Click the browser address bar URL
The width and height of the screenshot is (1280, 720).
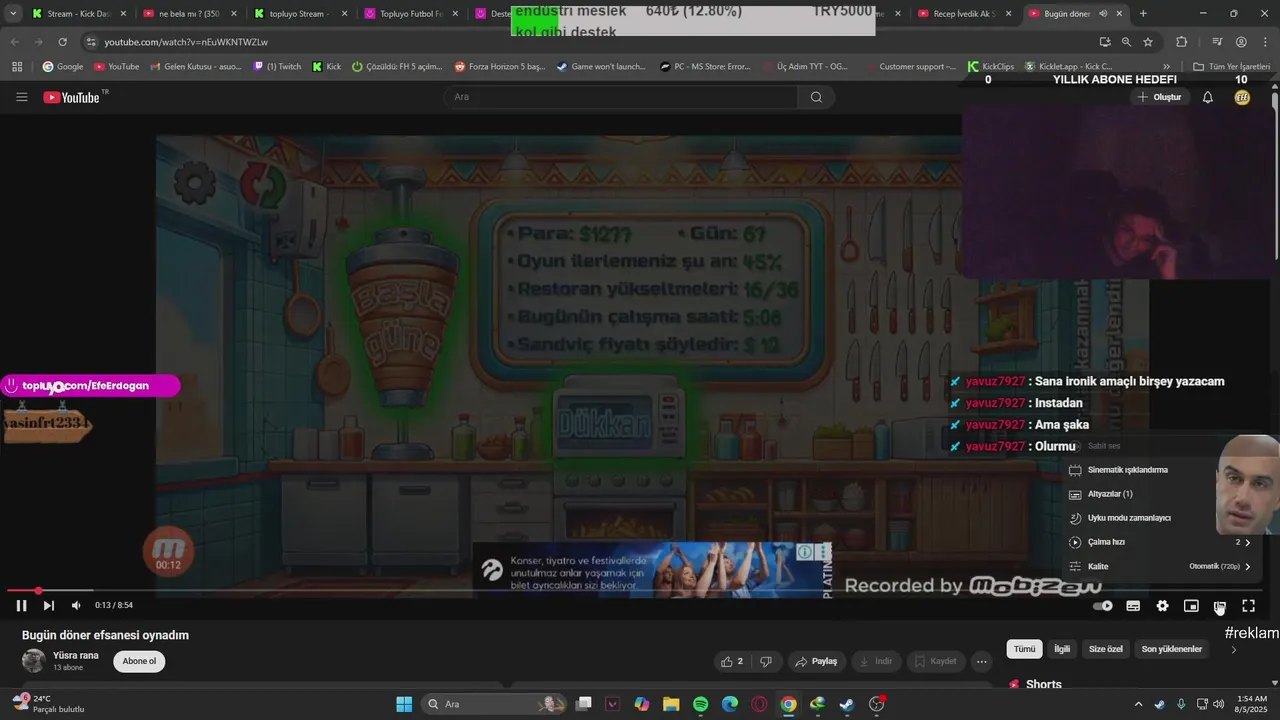tap(186, 42)
